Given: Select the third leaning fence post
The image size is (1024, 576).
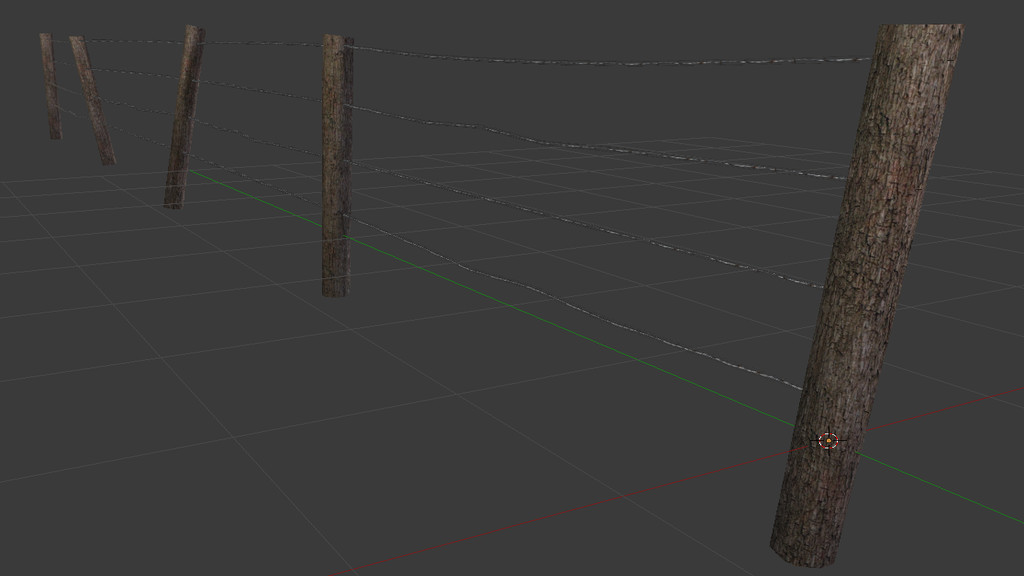Looking at the screenshot, I should point(183,120).
